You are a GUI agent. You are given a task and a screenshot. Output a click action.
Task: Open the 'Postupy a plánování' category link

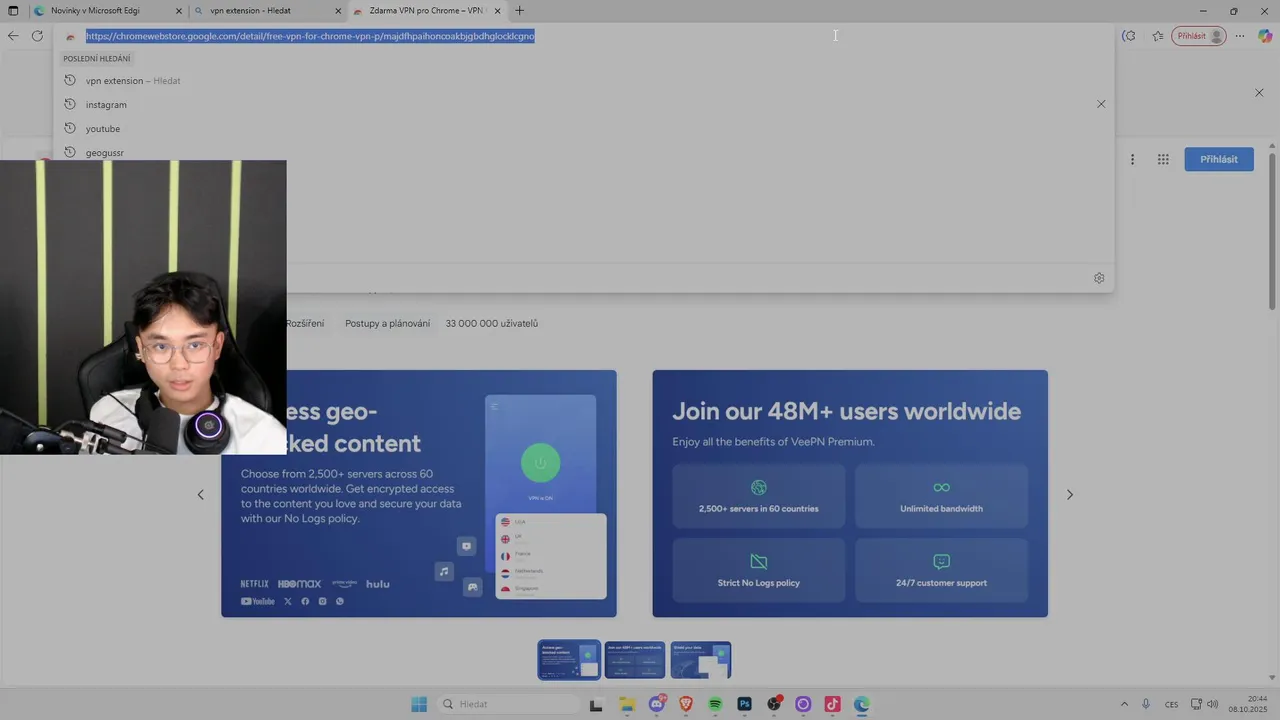click(388, 323)
